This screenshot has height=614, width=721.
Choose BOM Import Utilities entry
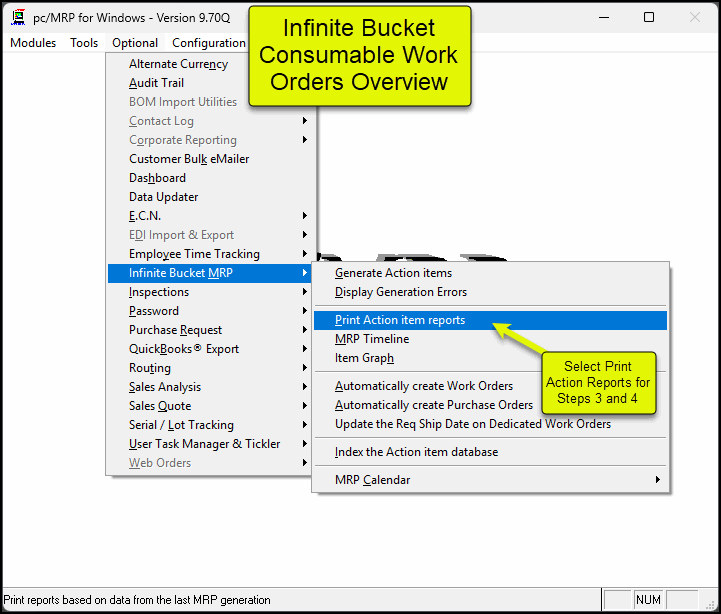(183, 102)
